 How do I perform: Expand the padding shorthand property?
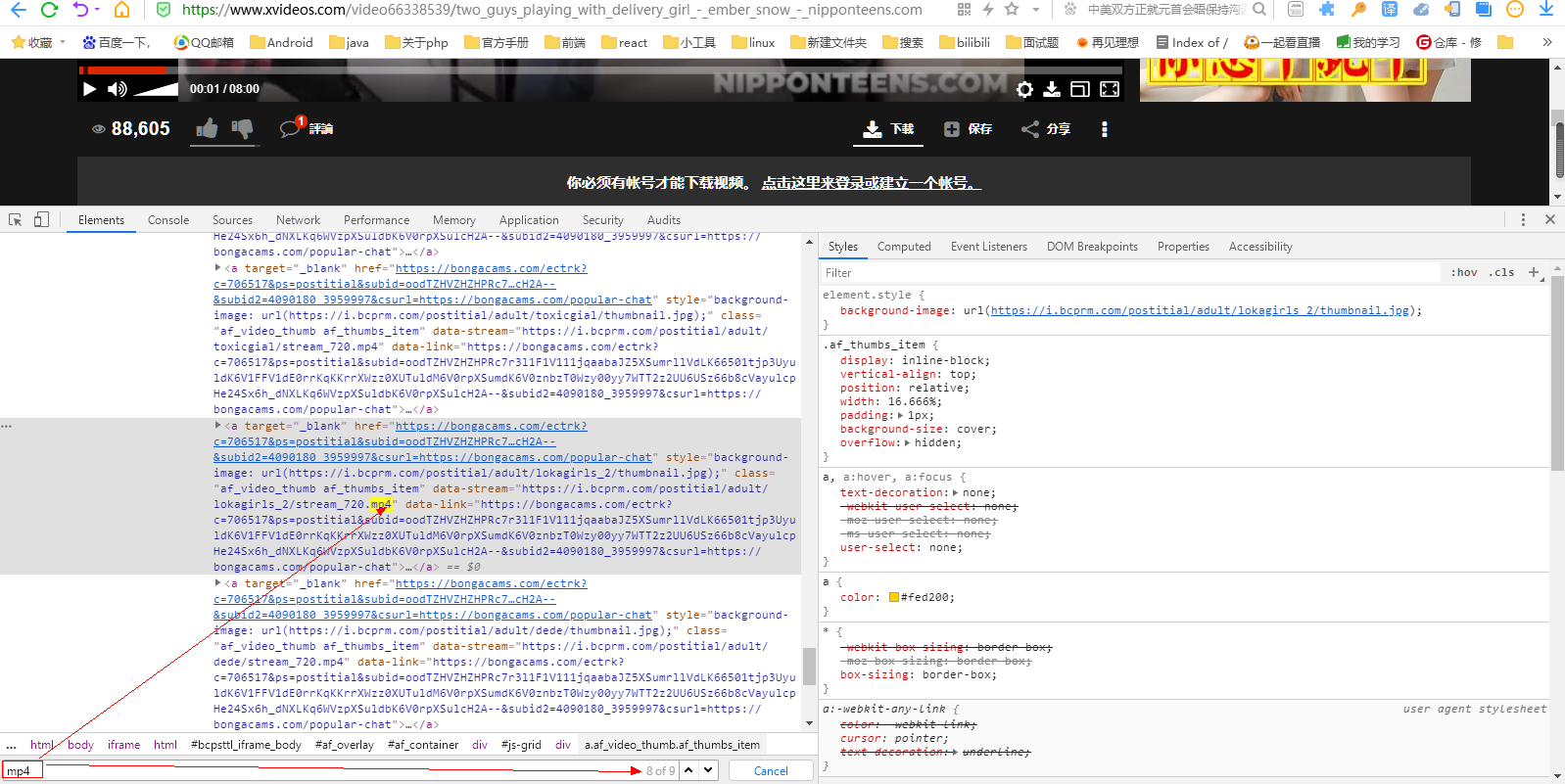[901, 415]
